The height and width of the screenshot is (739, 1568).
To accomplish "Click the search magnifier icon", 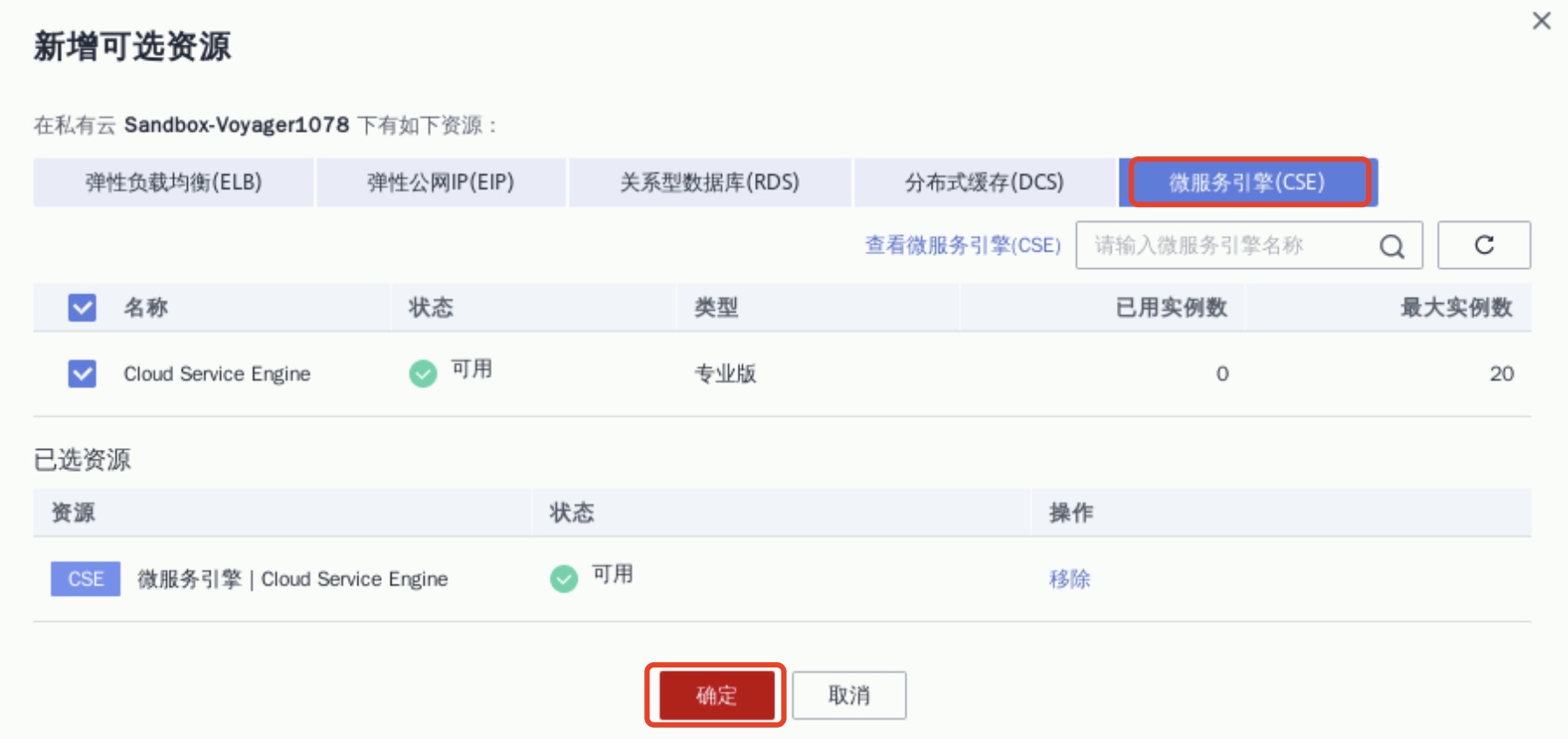I will [x=1391, y=246].
